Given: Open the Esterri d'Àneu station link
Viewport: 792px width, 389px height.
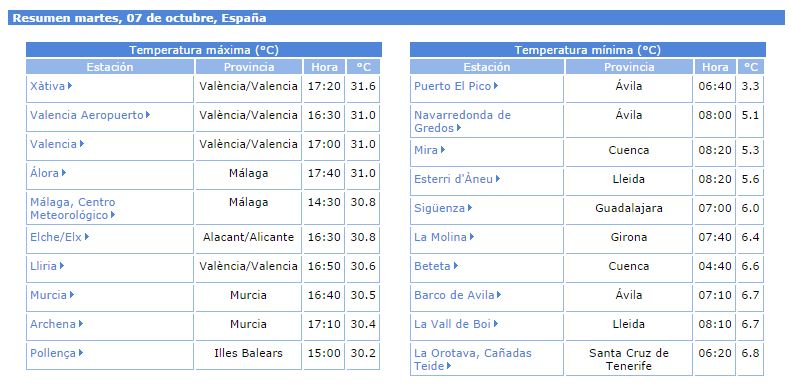Looking at the screenshot, I should coord(454,179).
